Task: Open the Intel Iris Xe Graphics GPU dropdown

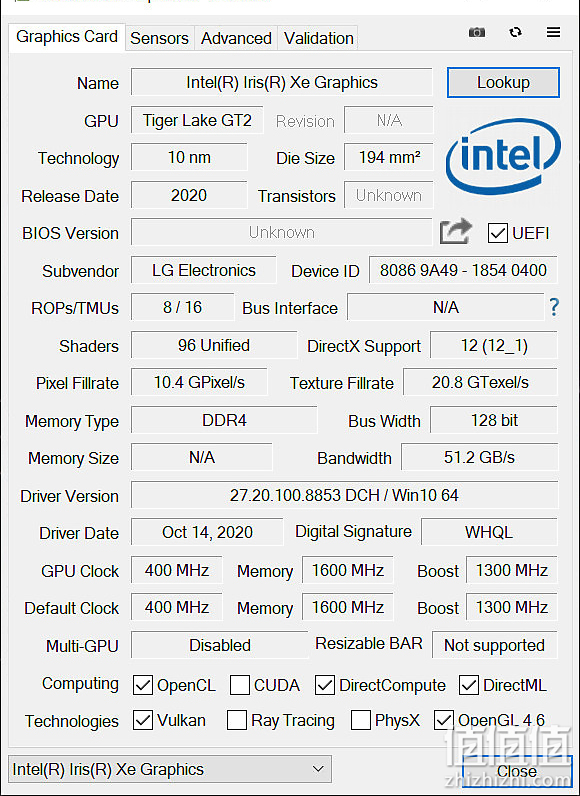Action: [170, 769]
